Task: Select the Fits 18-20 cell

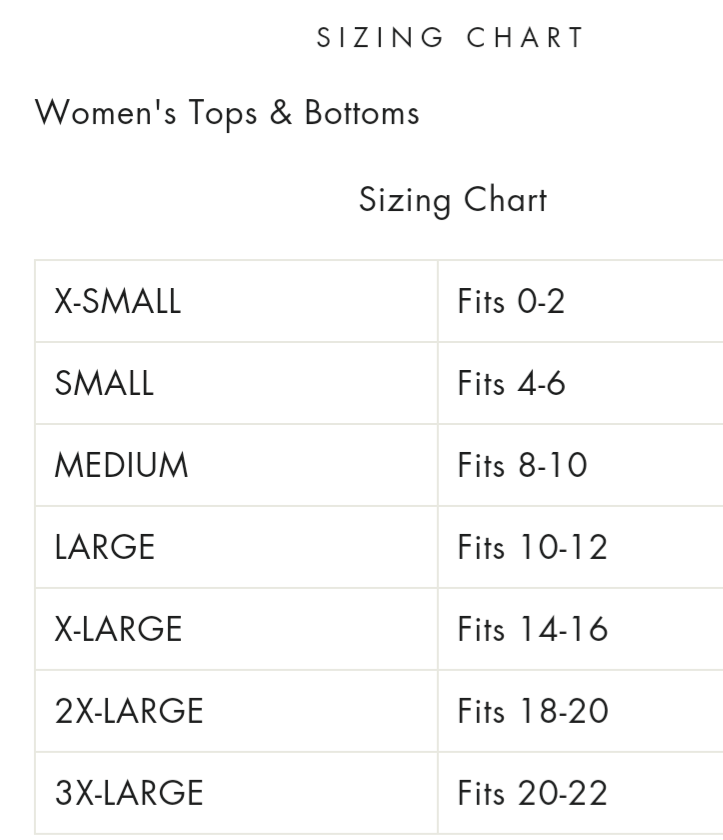Action: [532, 711]
